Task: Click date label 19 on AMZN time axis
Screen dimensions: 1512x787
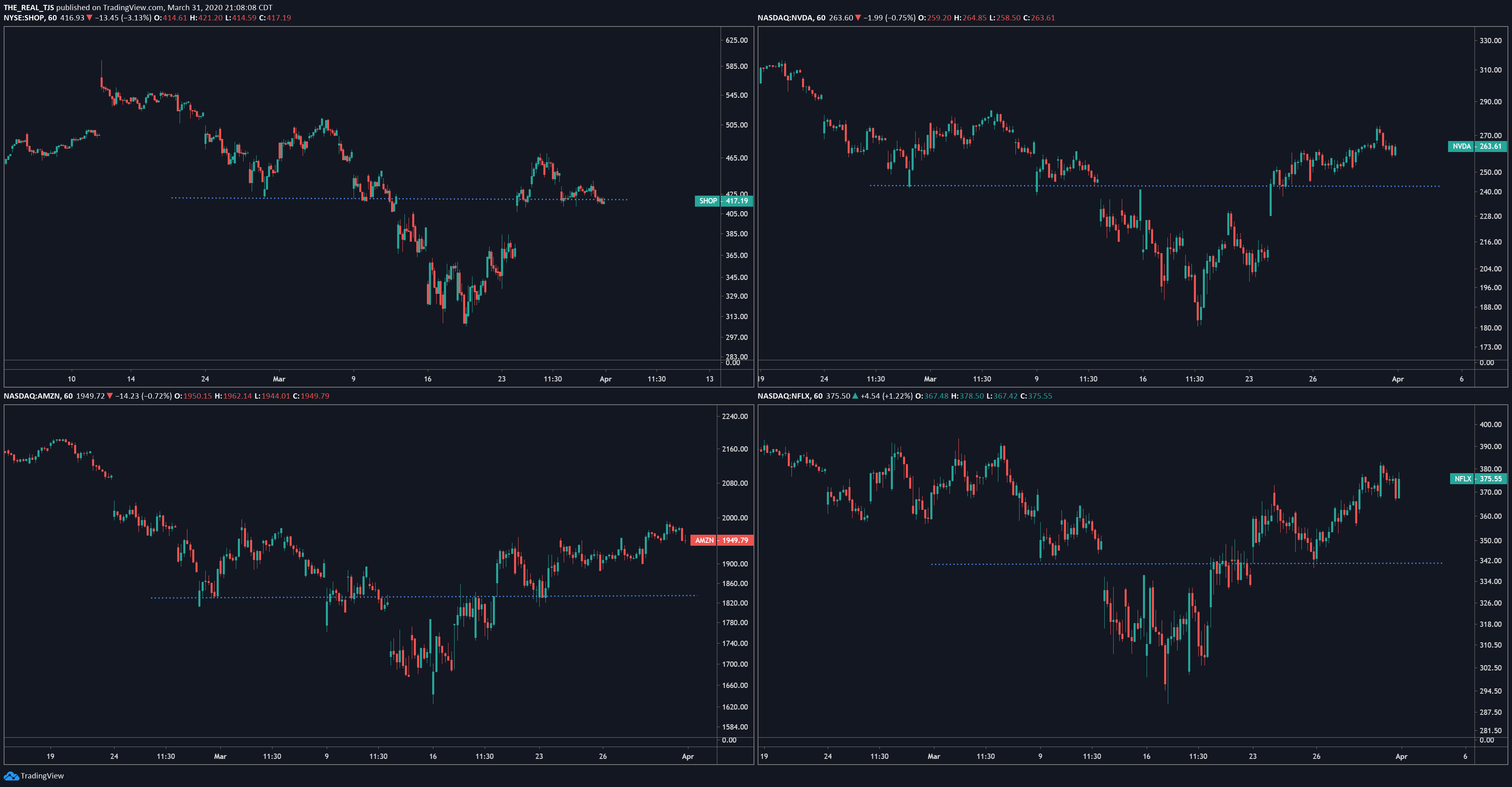Action: [51, 756]
